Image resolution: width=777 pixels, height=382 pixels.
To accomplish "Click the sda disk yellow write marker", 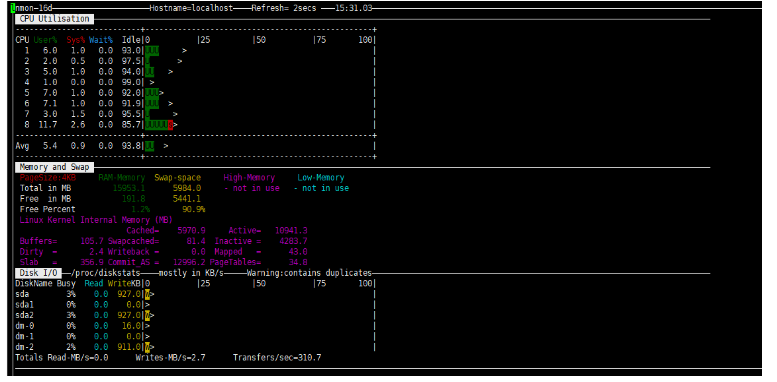I will (x=147, y=294).
